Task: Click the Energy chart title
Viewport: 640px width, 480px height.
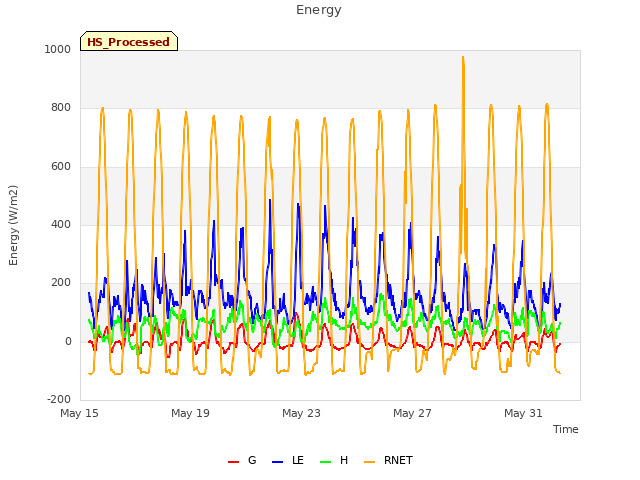Action: coord(319,10)
